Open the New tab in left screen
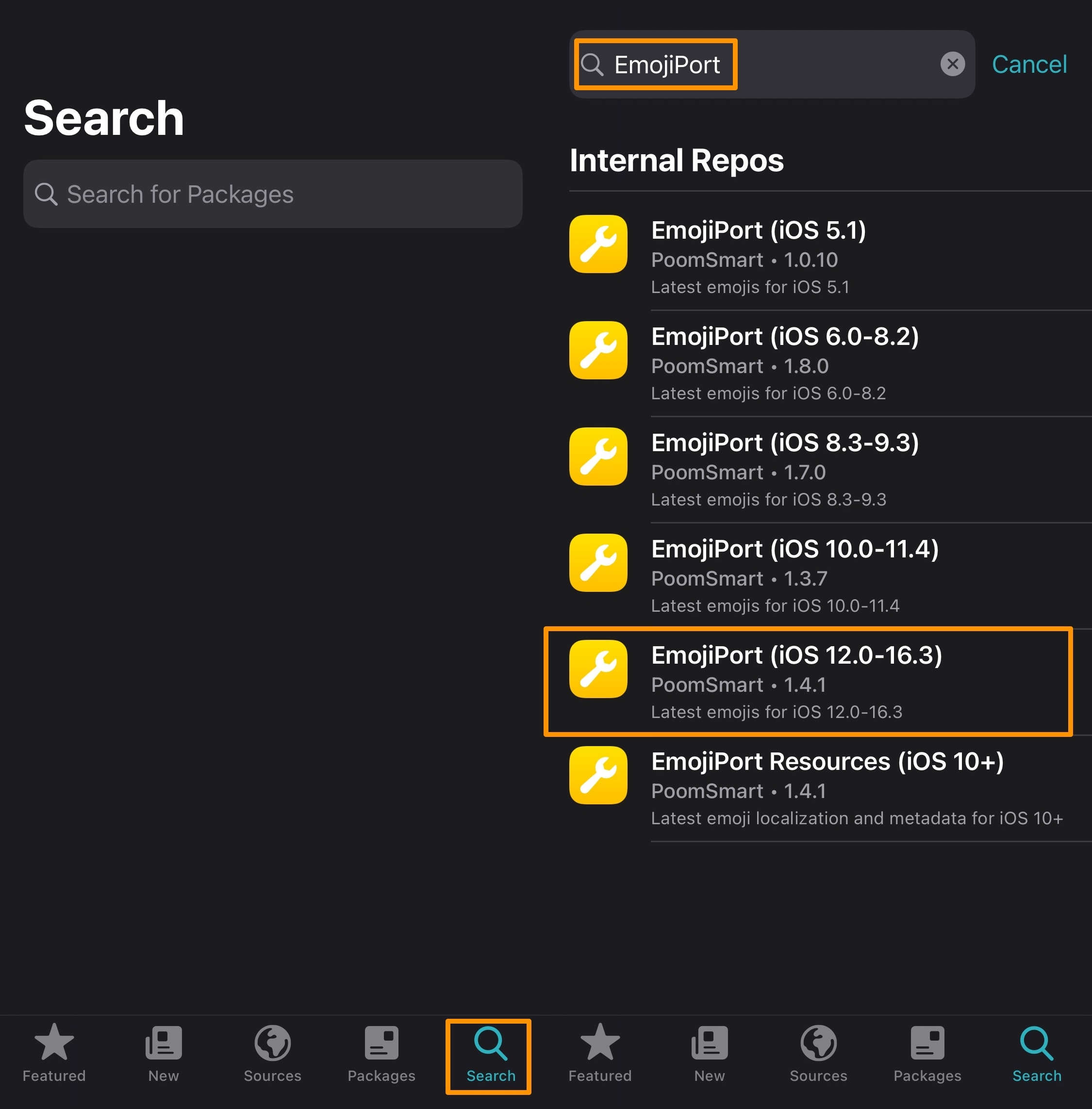The image size is (1092, 1109). pyautogui.click(x=164, y=1055)
